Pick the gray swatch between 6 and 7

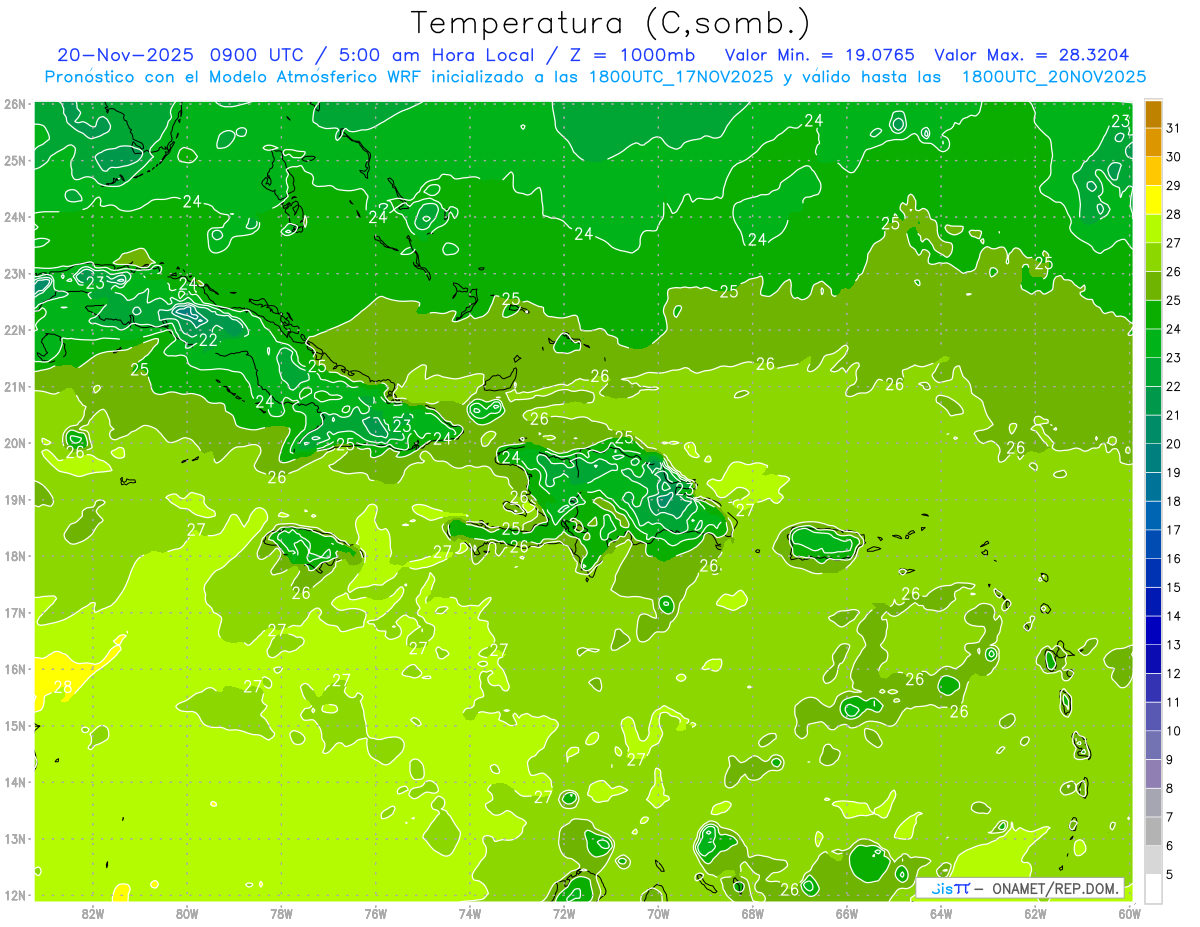[1153, 831]
